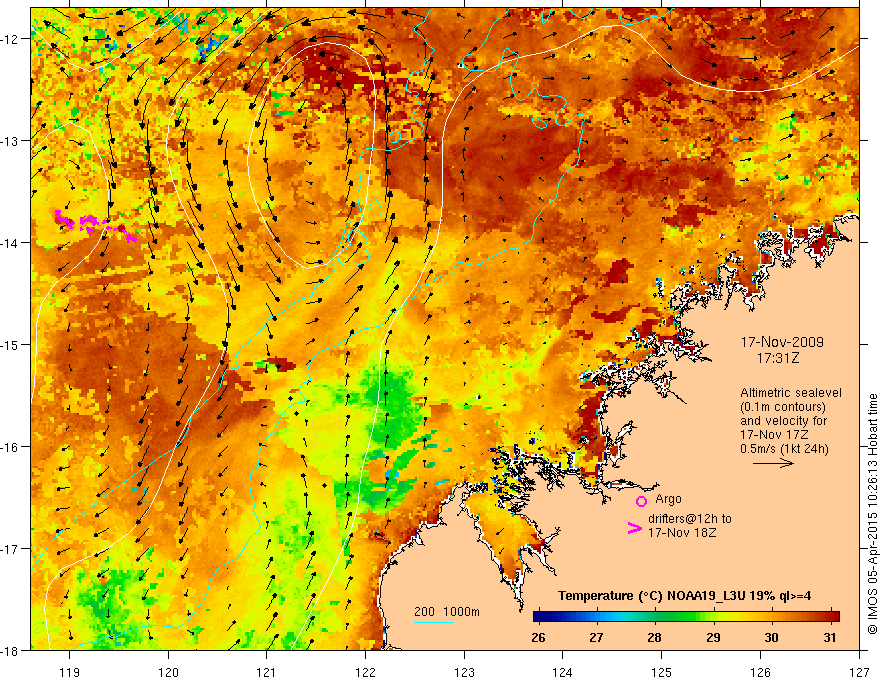Screen dimensions: 880x680
Task: Click the latitude axis label -13
Action: point(10,140)
